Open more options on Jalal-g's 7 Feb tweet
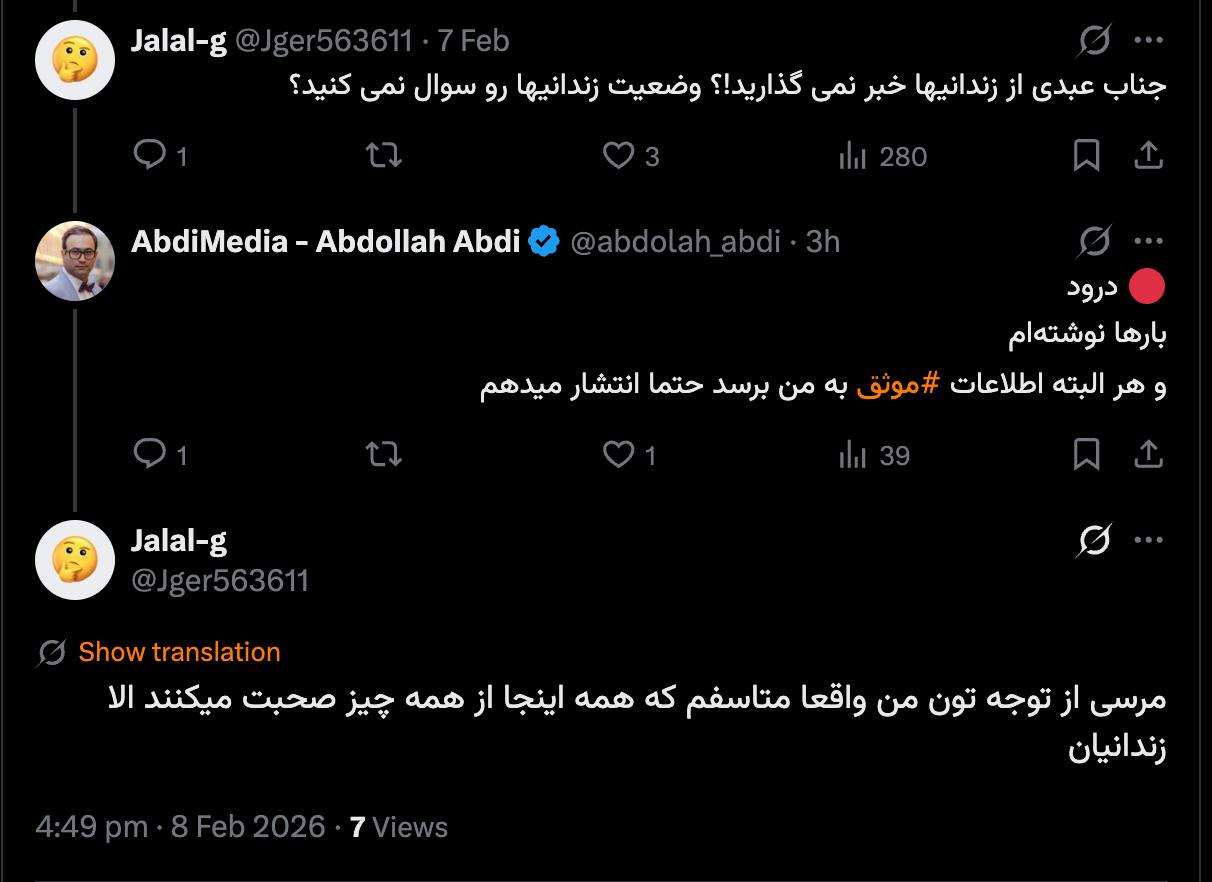Viewport: 1212px width, 882px height. coord(1149,41)
